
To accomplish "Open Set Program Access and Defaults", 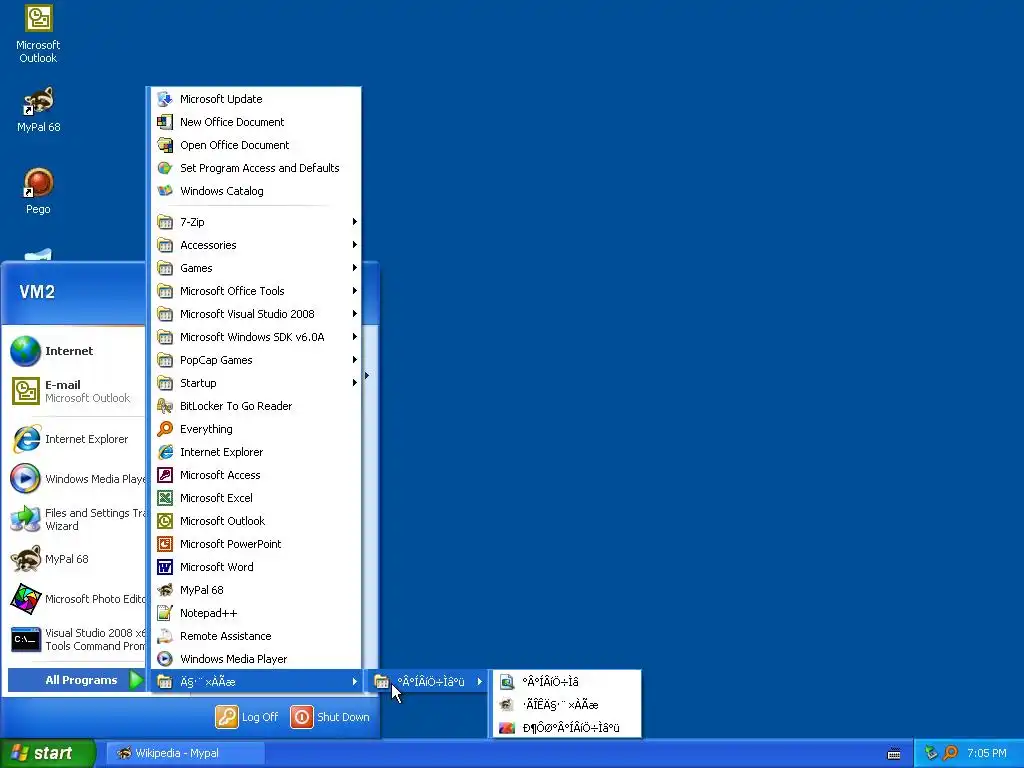I will [256, 168].
